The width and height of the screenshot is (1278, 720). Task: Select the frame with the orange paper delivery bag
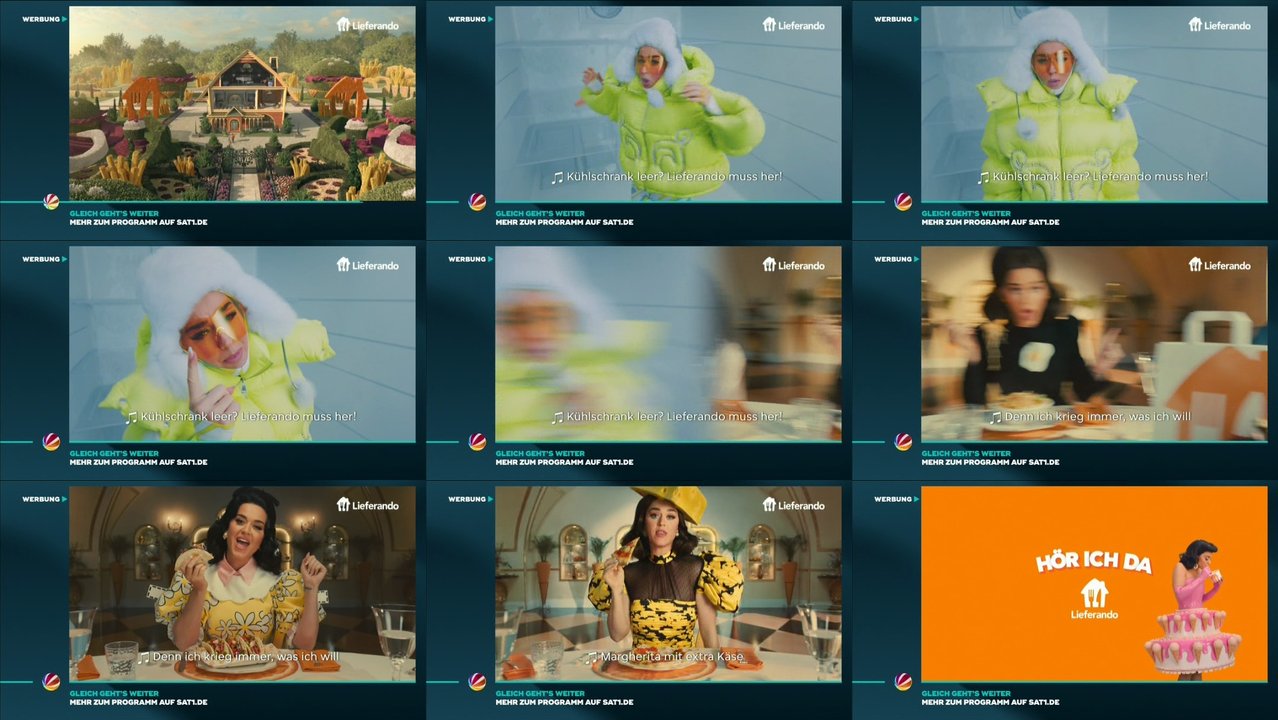(x=1094, y=344)
